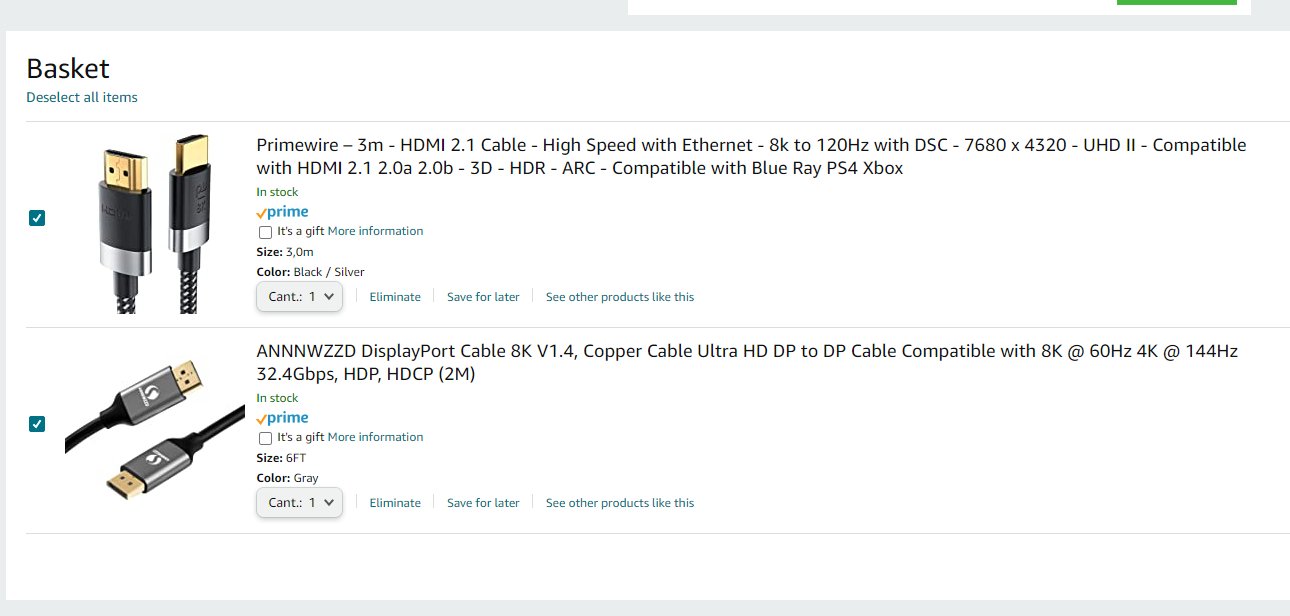Screen dimensions: 1290x616
Task: Save the HDMI cable for later
Action: (483, 297)
